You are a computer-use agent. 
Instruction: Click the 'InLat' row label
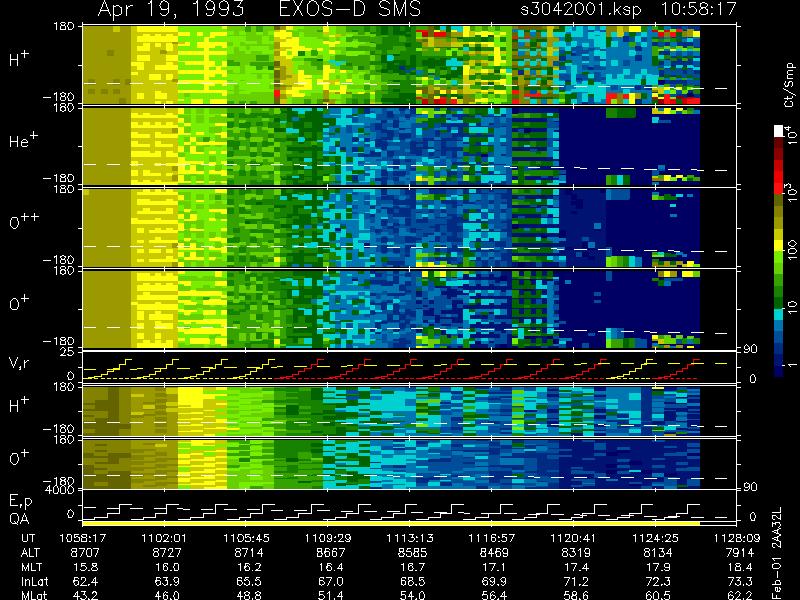click(x=35, y=581)
